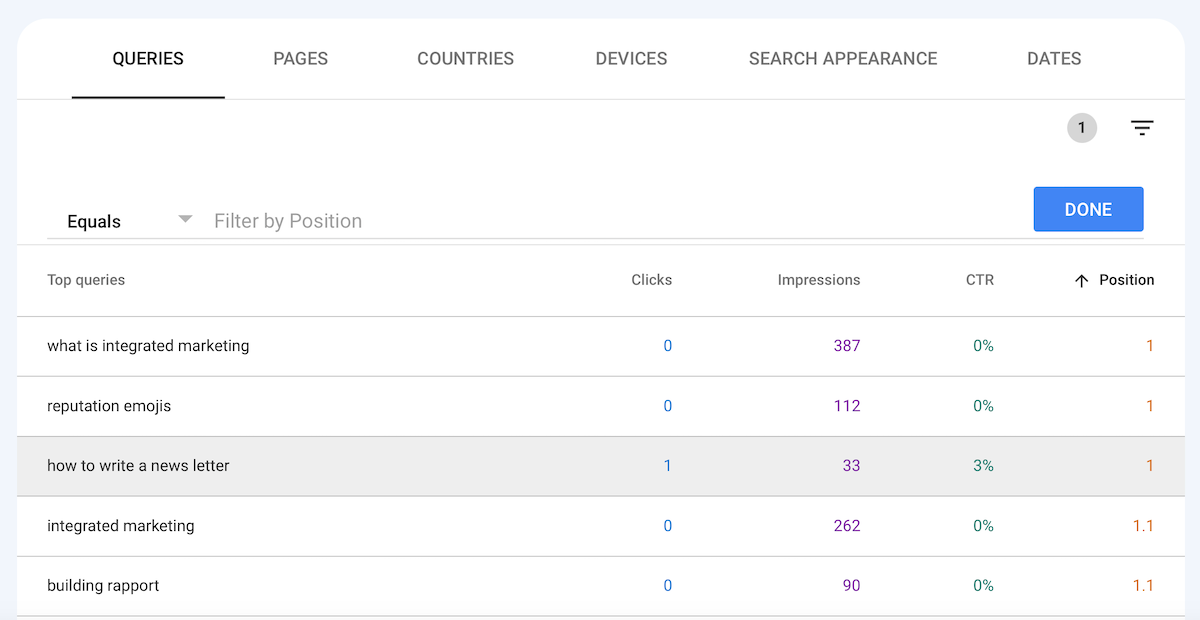Click the 33 impressions value
Image resolution: width=1200 pixels, height=620 pixels.
coord(851,466)
